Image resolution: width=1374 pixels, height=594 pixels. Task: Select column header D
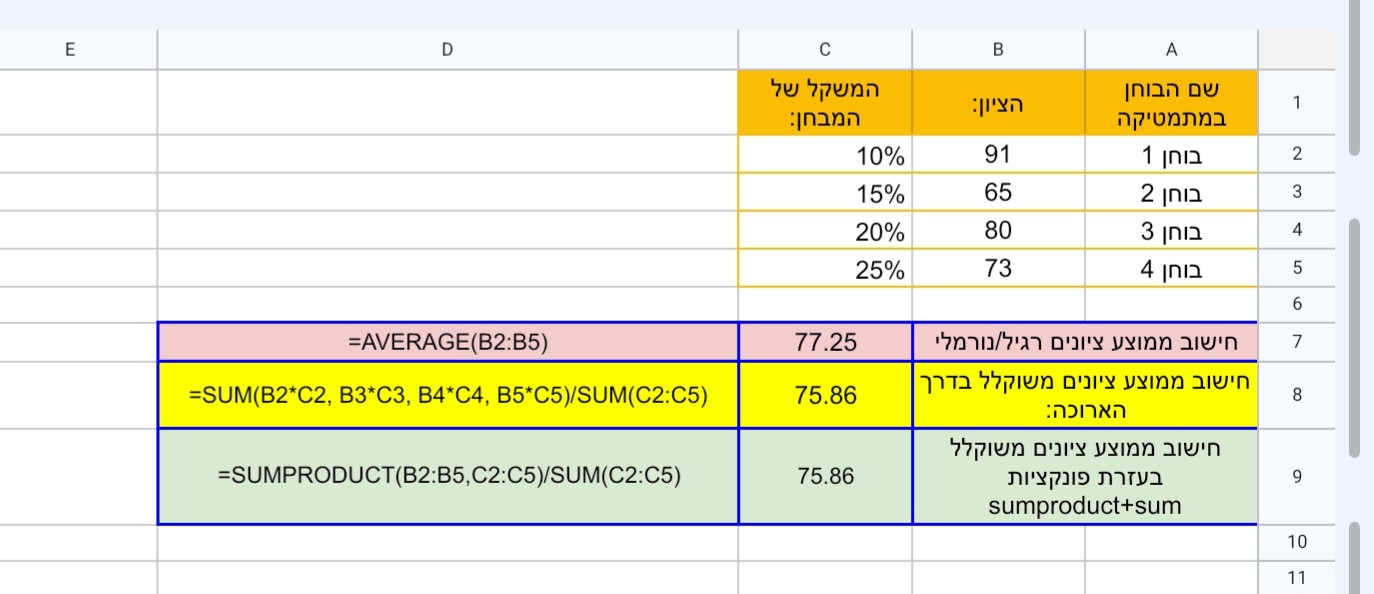[447, 48]
